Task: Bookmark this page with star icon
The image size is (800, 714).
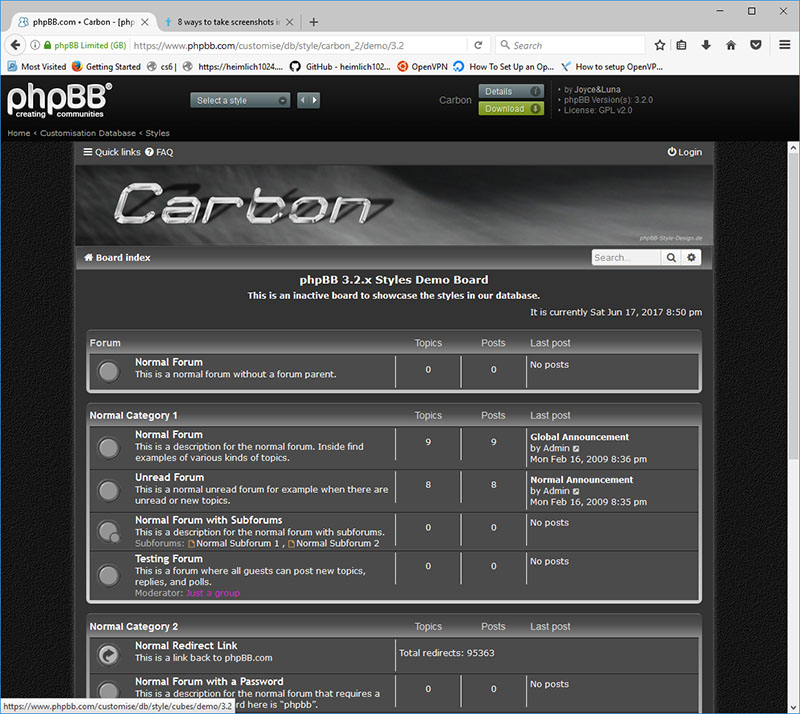Action: coord(659,45)
